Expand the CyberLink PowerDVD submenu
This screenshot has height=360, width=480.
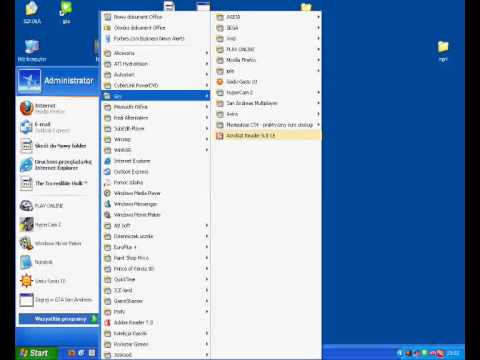156,86
